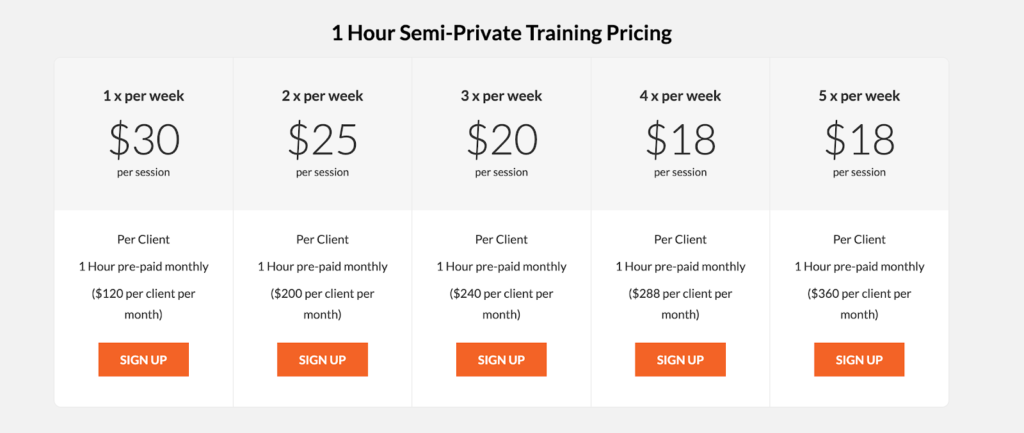Select SIGN UP under 5 x per week

(859, 360)
